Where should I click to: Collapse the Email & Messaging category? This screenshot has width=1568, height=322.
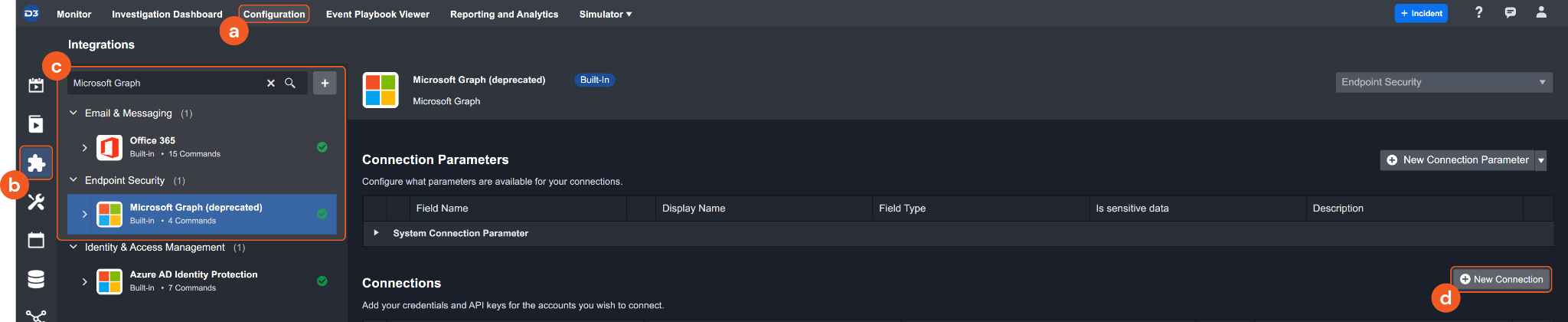73,113
